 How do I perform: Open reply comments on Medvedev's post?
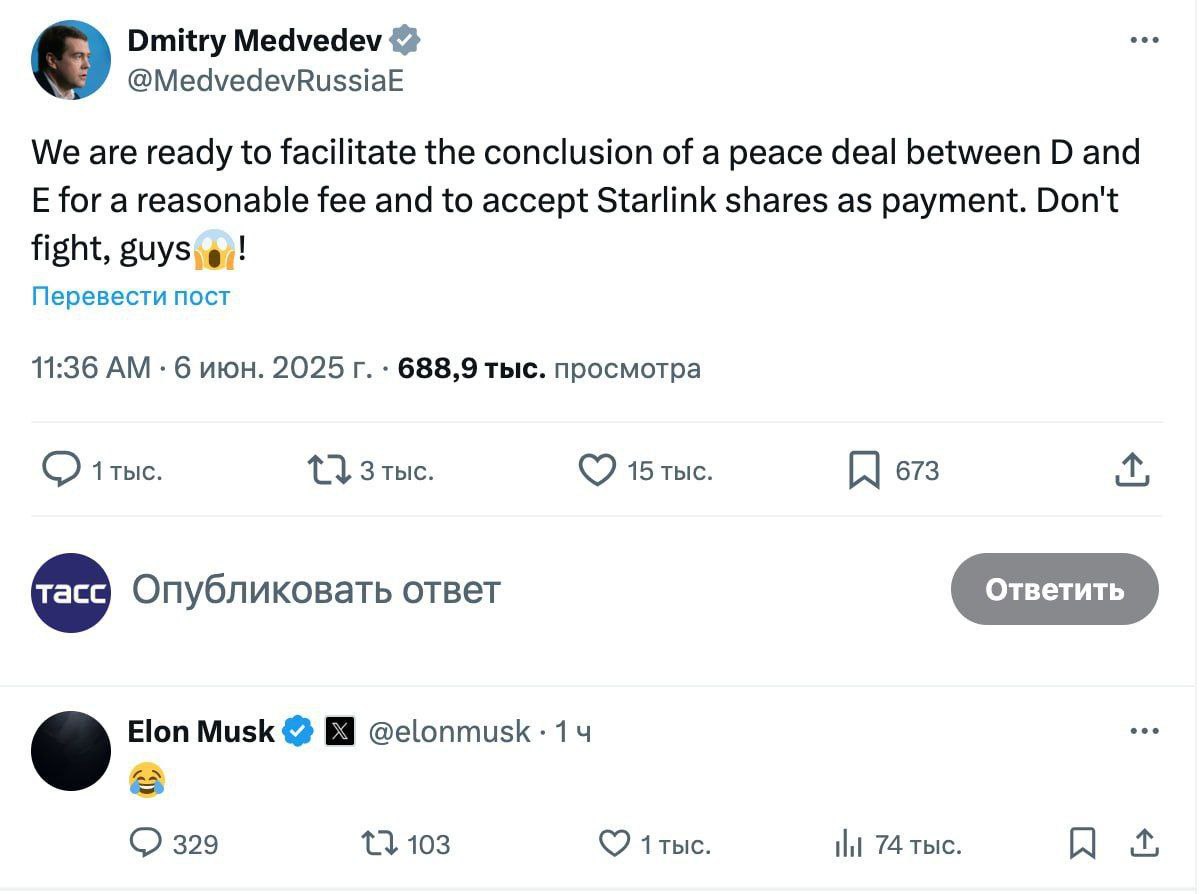[x=62, y=469]
